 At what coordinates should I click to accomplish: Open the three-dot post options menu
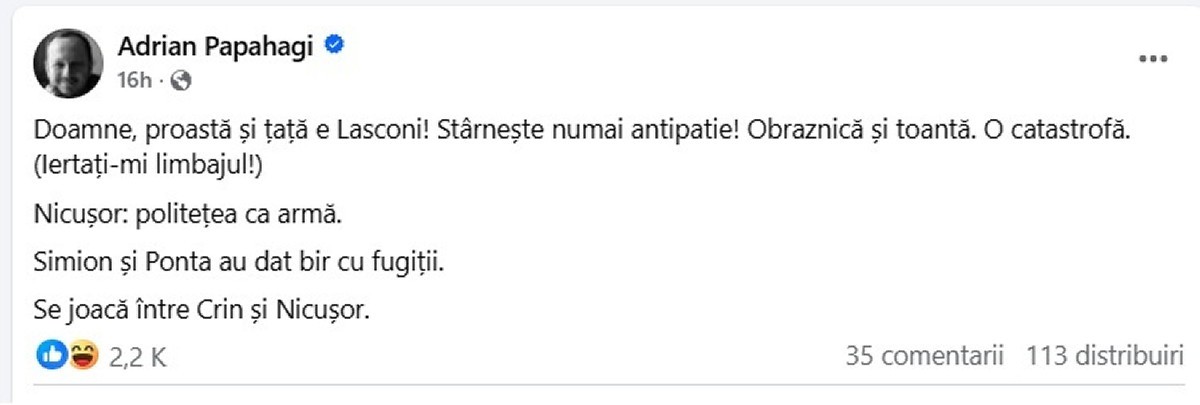click(x=1153, y=60)
